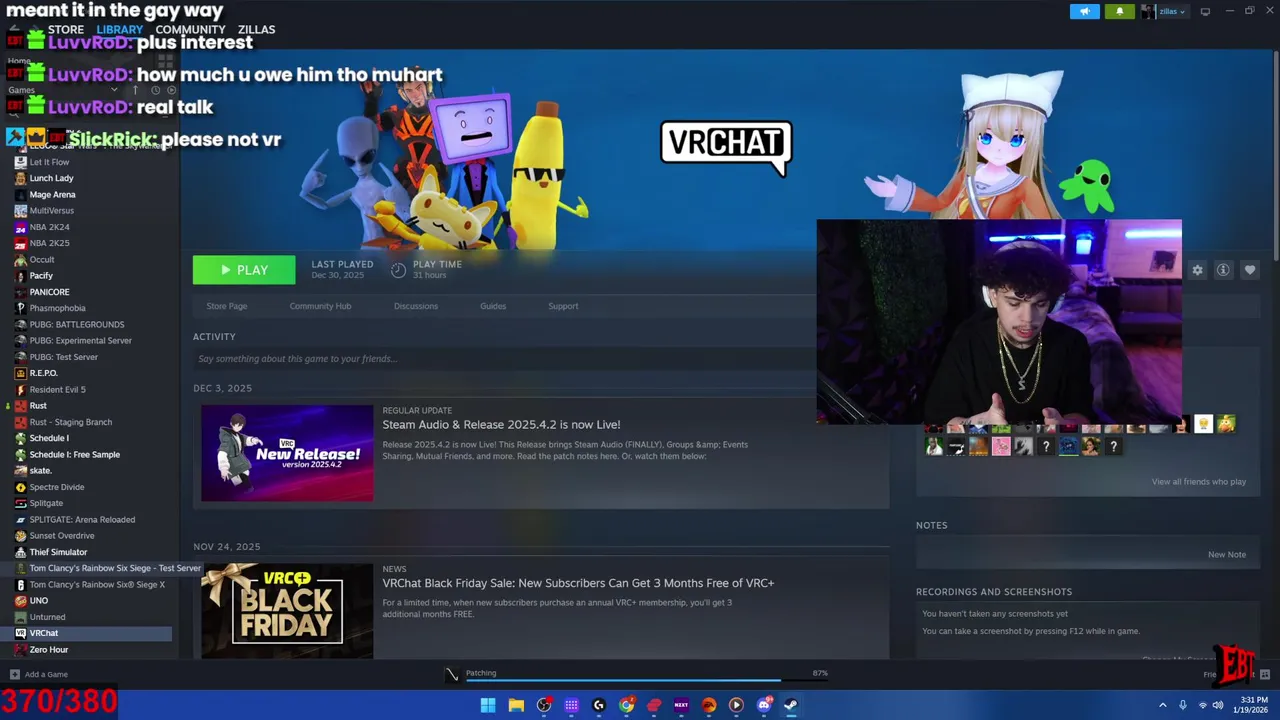This screenshot has height=720, width=1280.
Task: Open the VRChat game settings gear
Action: [x=1197, y=270]
